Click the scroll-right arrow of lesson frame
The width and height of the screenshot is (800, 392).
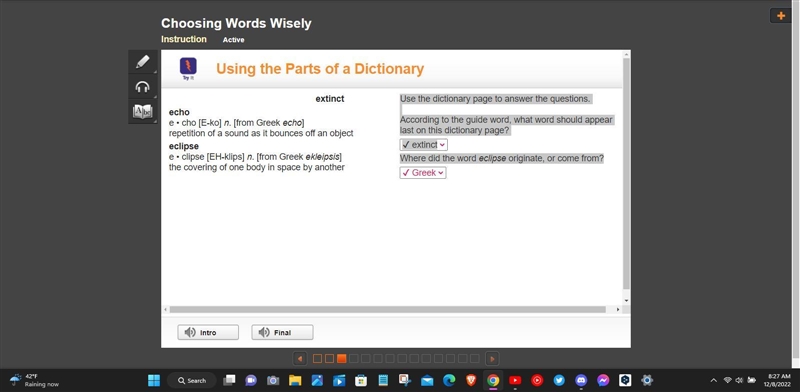[618, 309]
